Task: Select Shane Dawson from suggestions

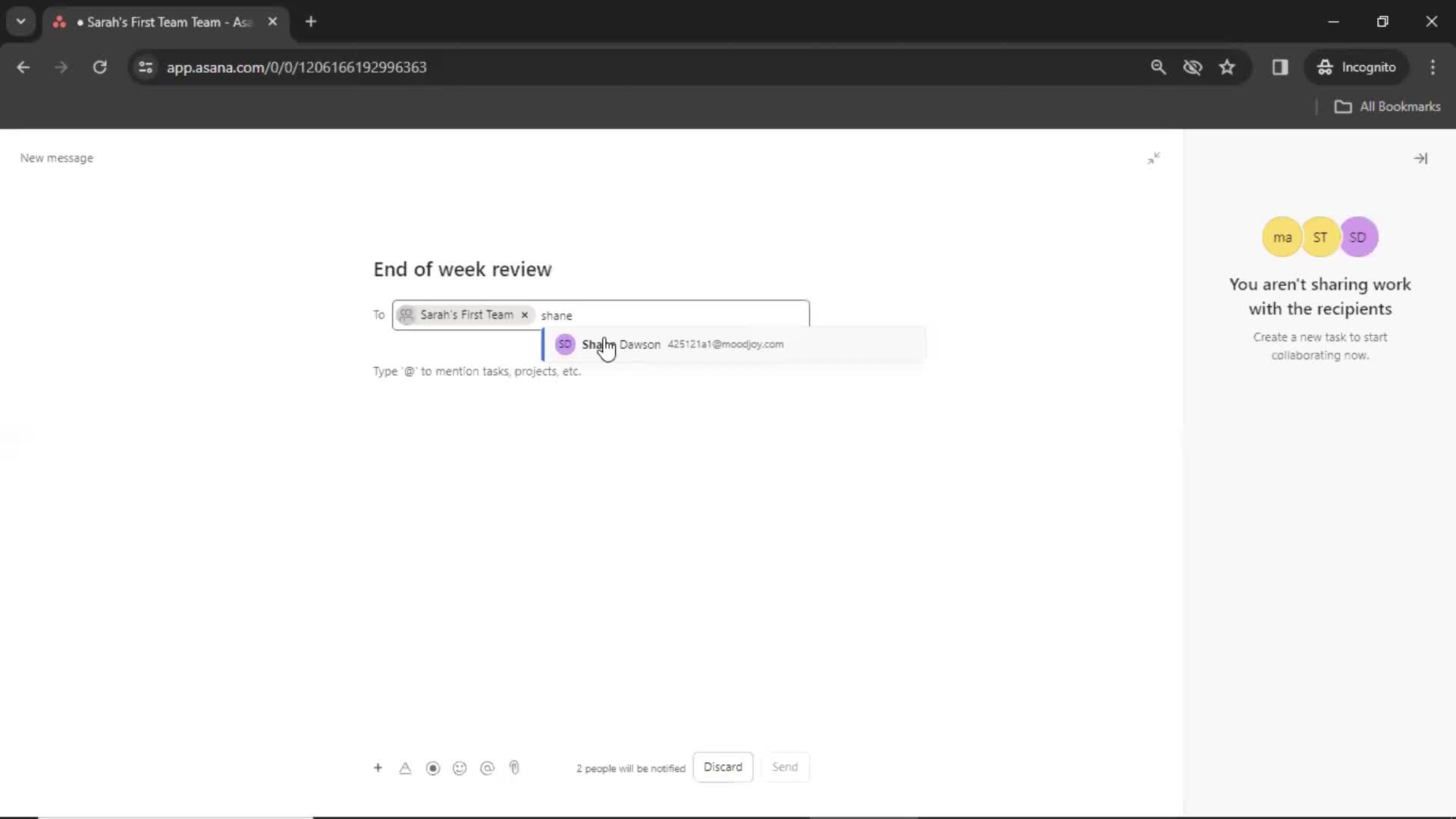Action: coord(734,344)
